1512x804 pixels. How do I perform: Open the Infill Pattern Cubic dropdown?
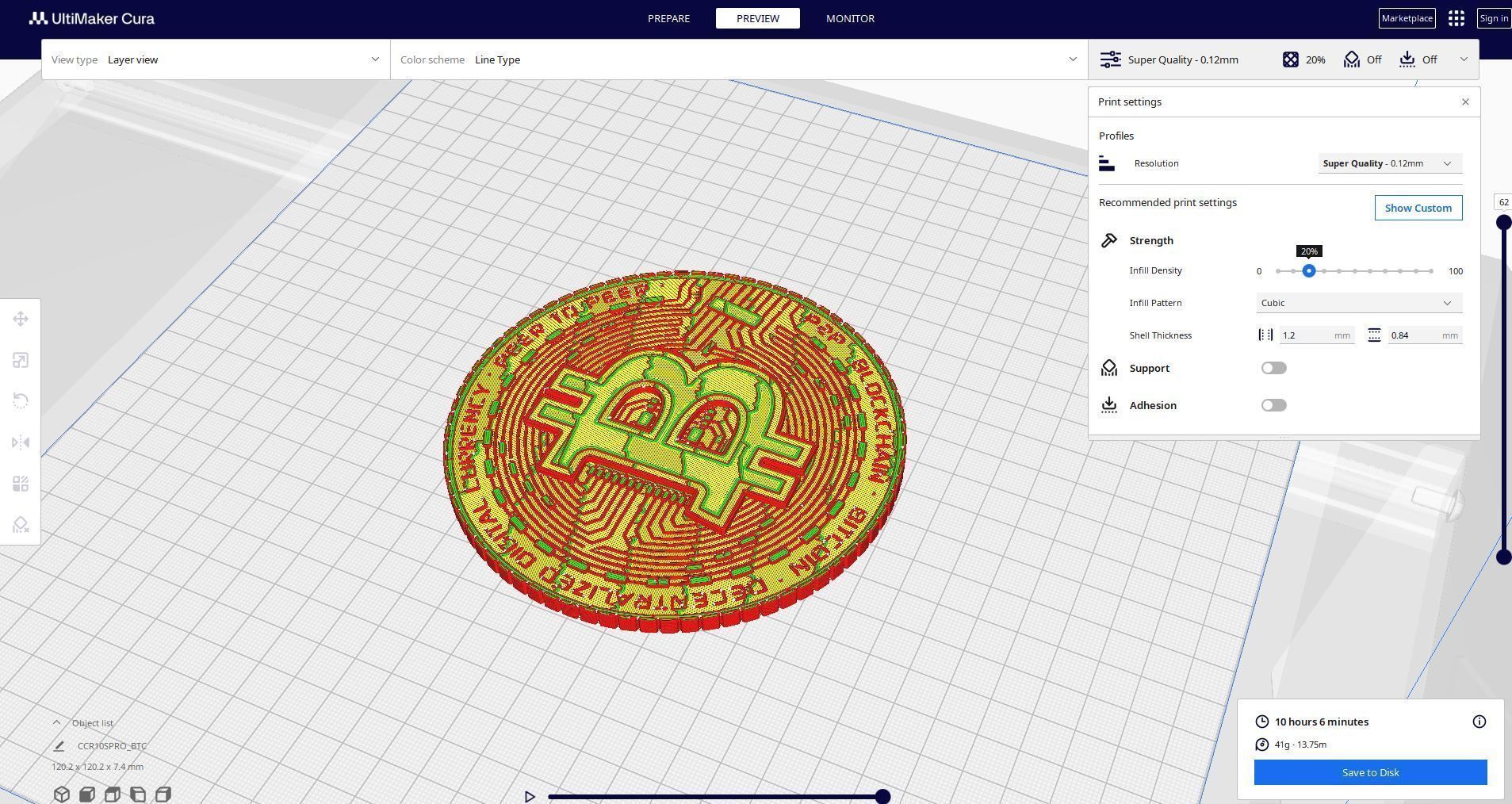tap(1359, 303)
